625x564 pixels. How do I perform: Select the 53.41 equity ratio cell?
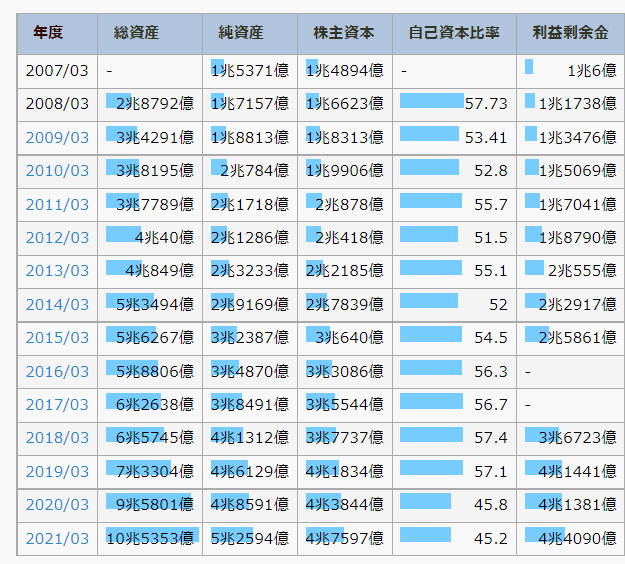click(x=454, y=138)
